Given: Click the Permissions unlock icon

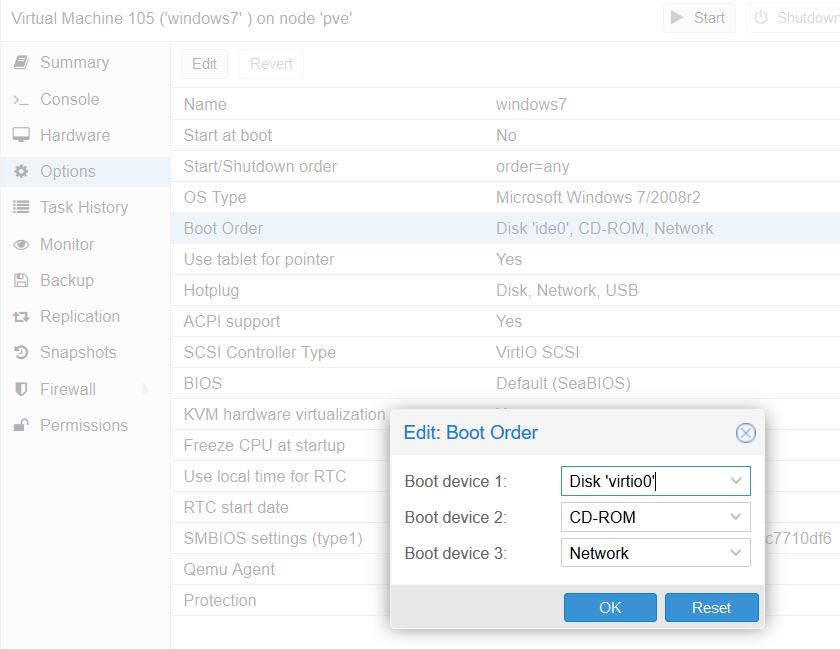Looking at the screenshot, I should (21, 425).
